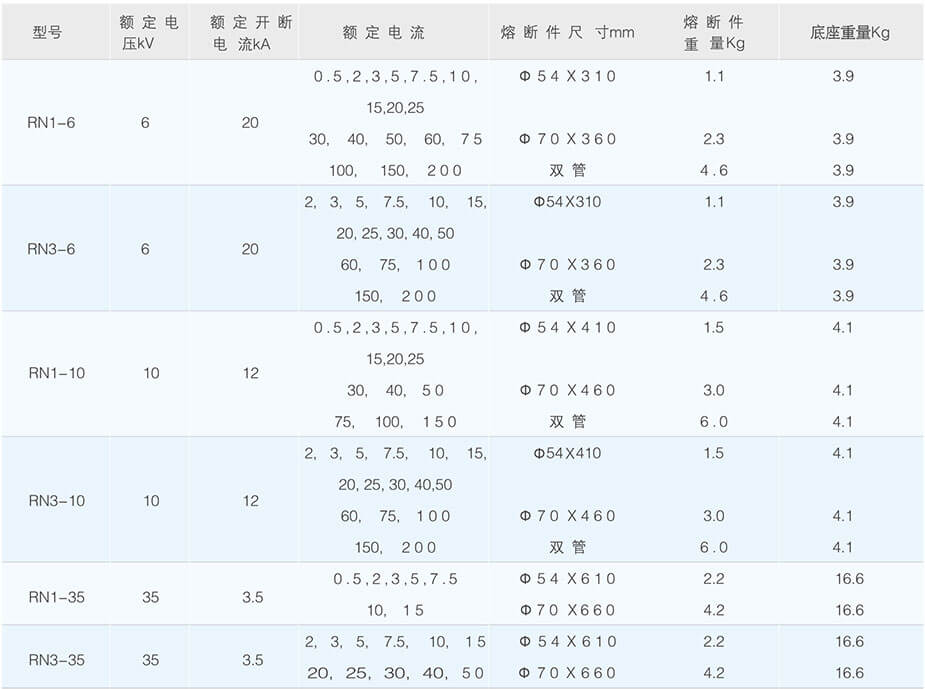The image size is (925, 689).
Task: Click the RN3-35 model cell
Action: click(x=57, y=660)
